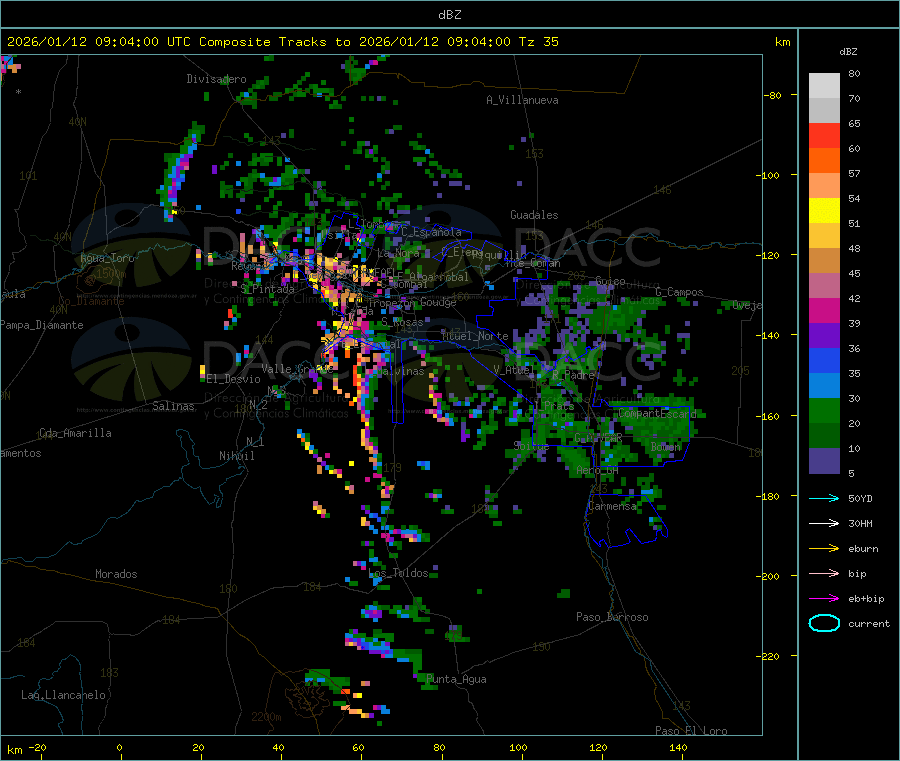
Task: Click the 'G_Campos' map label
Action: click(x=680, y=292)
